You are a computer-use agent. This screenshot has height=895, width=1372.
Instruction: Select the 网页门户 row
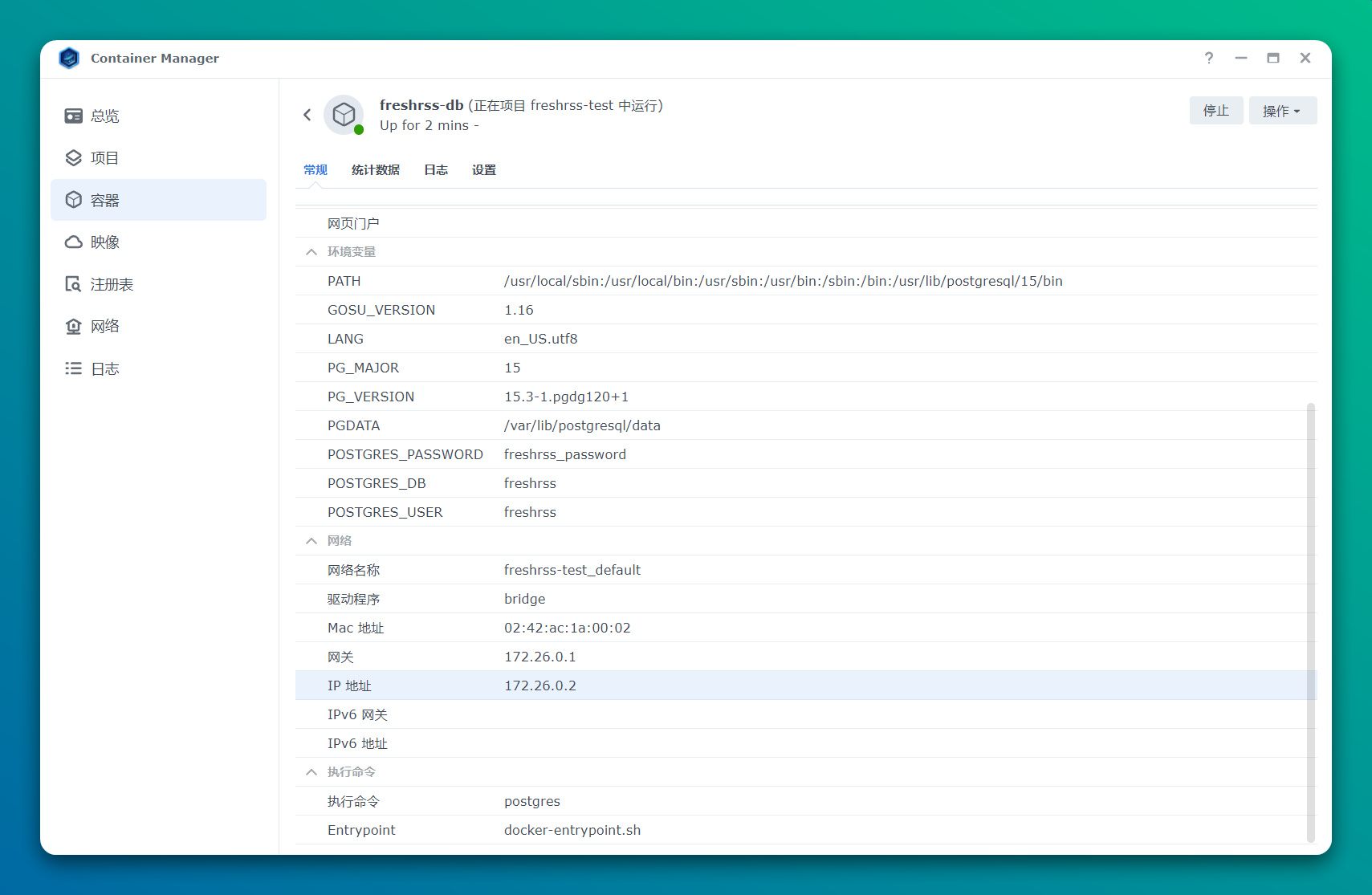click(806, 223)
